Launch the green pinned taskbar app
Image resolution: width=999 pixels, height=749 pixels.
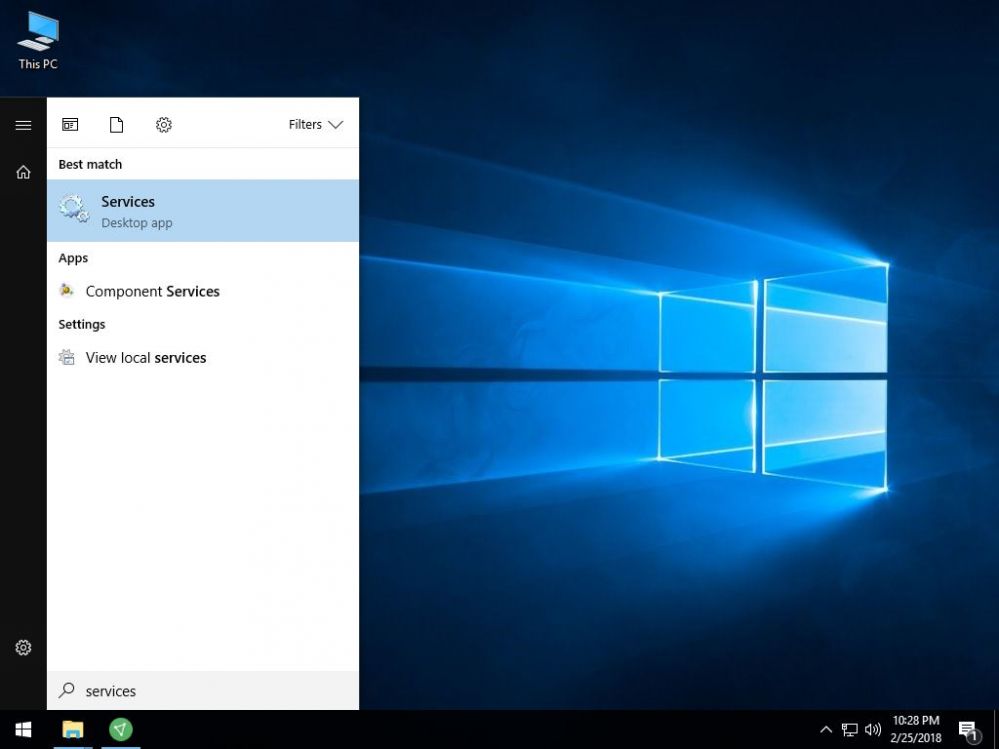pyautogui.click(x=120, y=729)
